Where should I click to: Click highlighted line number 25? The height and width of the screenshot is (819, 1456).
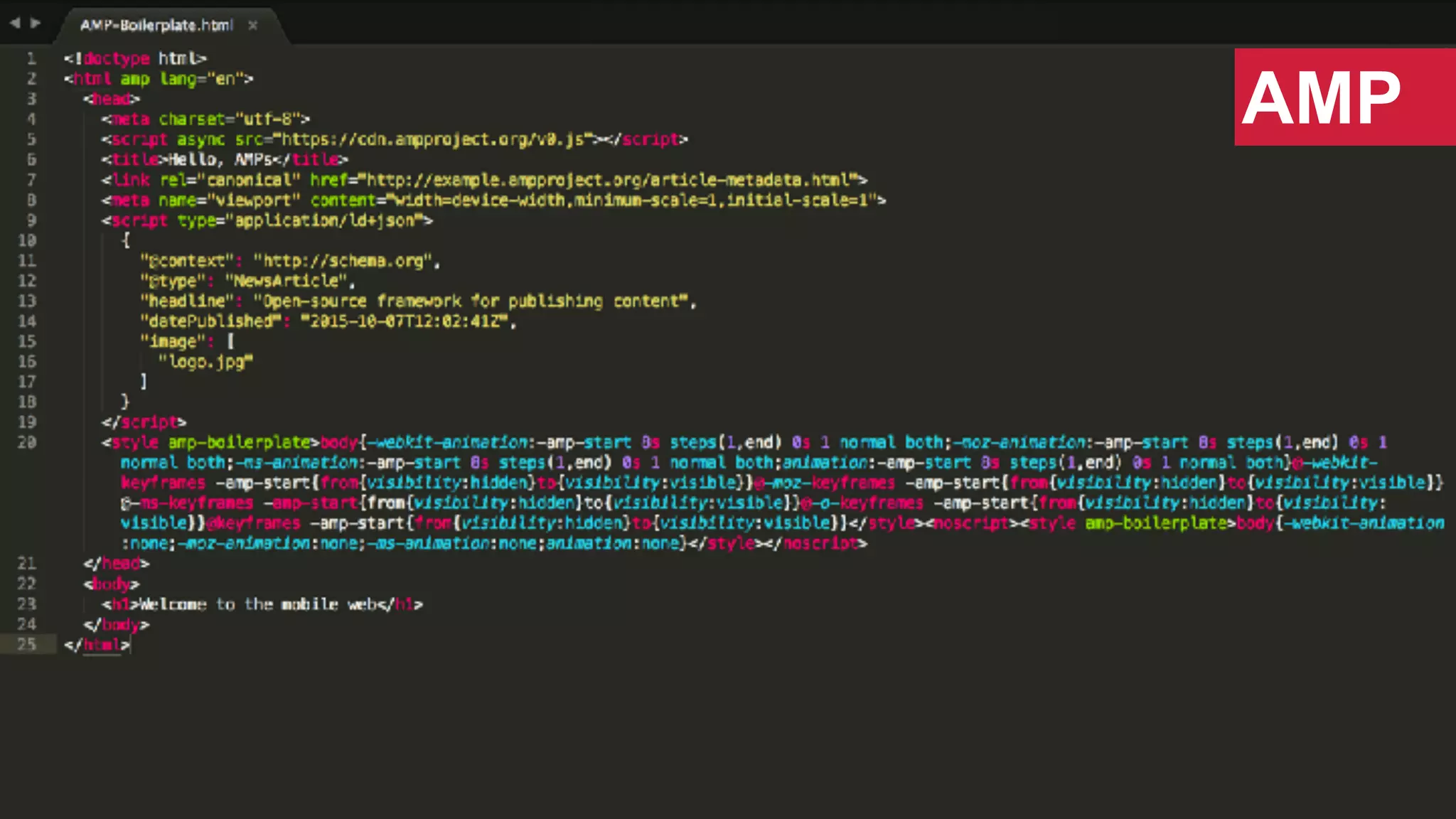[27, 644]
